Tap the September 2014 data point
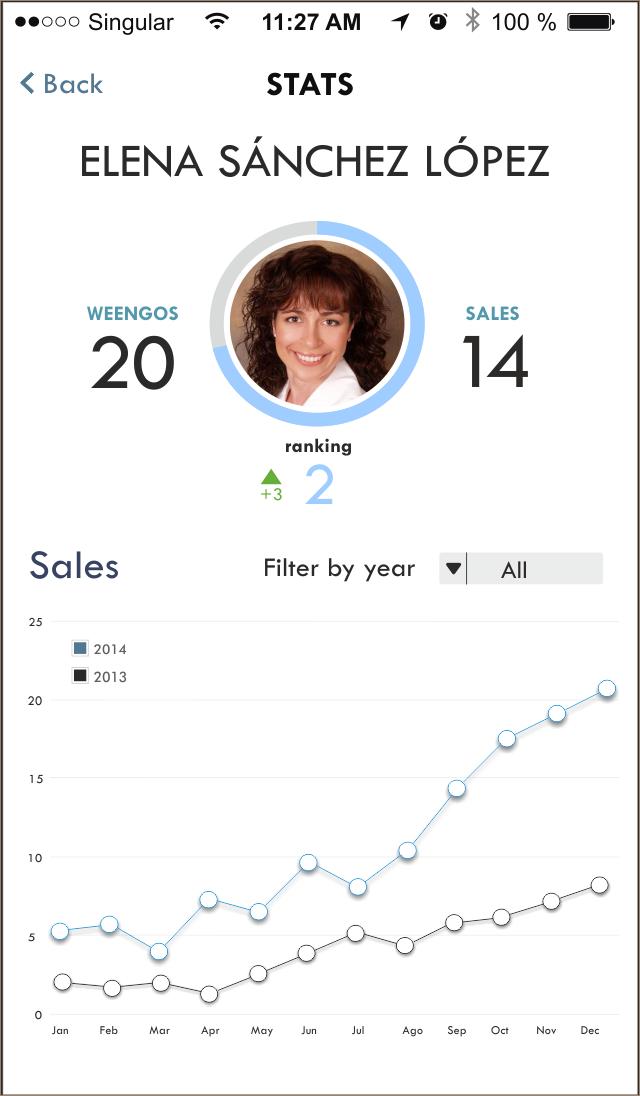The height and width of the screenshot is (1096, 640). (x=456, y=788)
